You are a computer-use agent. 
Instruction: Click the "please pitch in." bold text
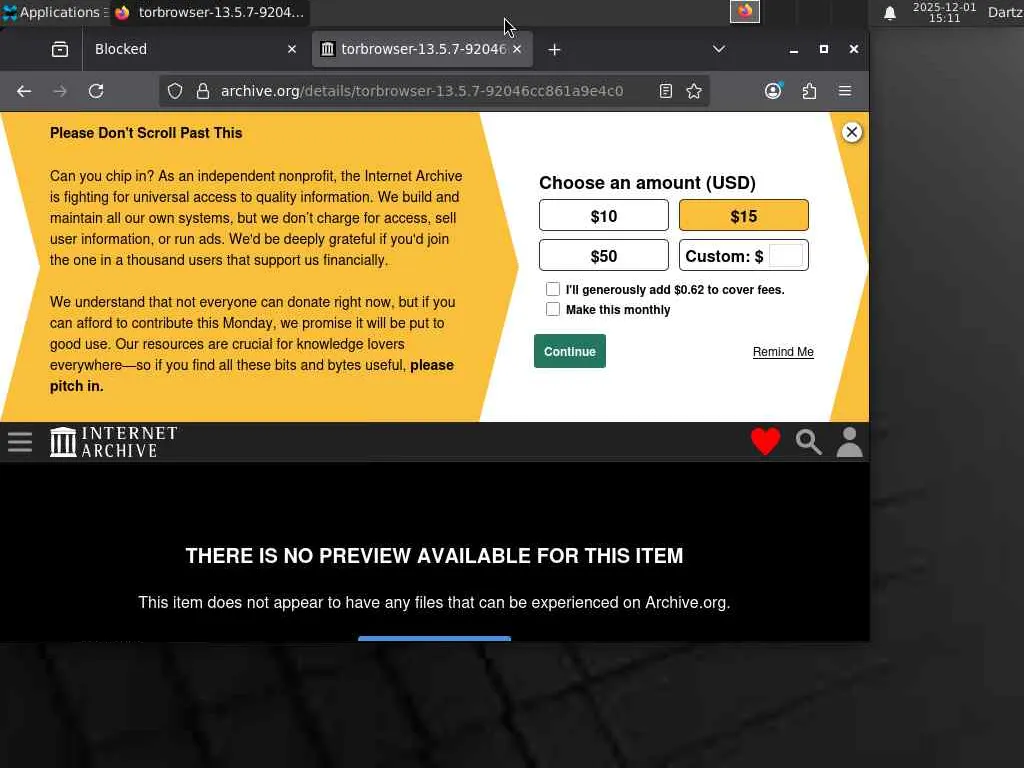tap(252, 376)
